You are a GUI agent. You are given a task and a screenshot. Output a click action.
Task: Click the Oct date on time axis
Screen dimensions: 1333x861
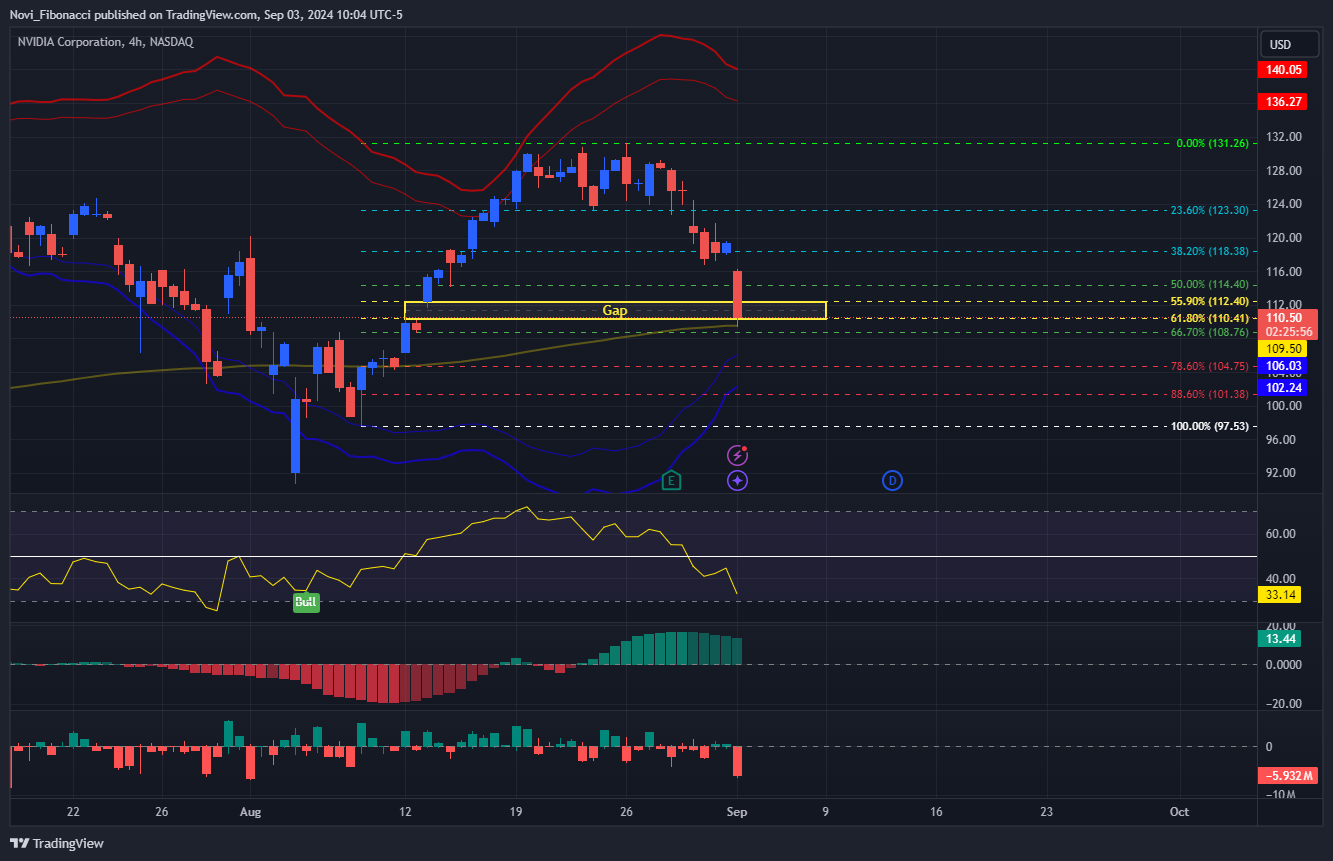[x=1179, y=812]
